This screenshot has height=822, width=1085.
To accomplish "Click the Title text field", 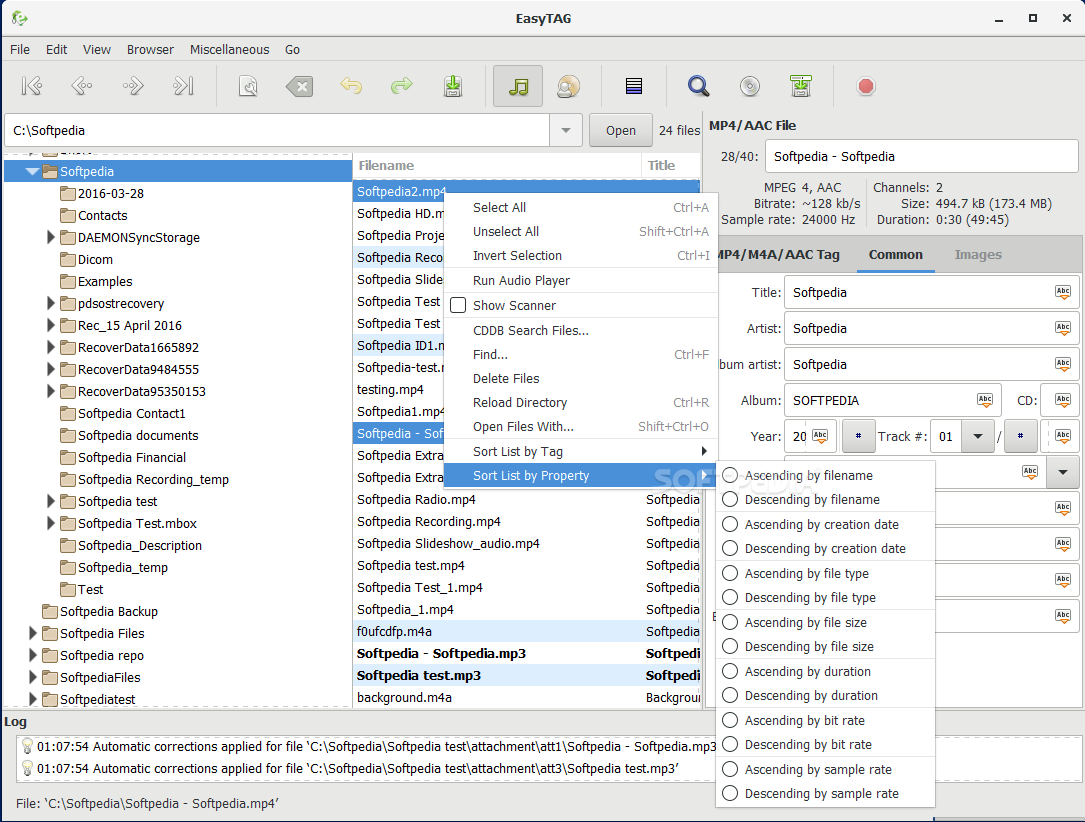I will (931, 292).
